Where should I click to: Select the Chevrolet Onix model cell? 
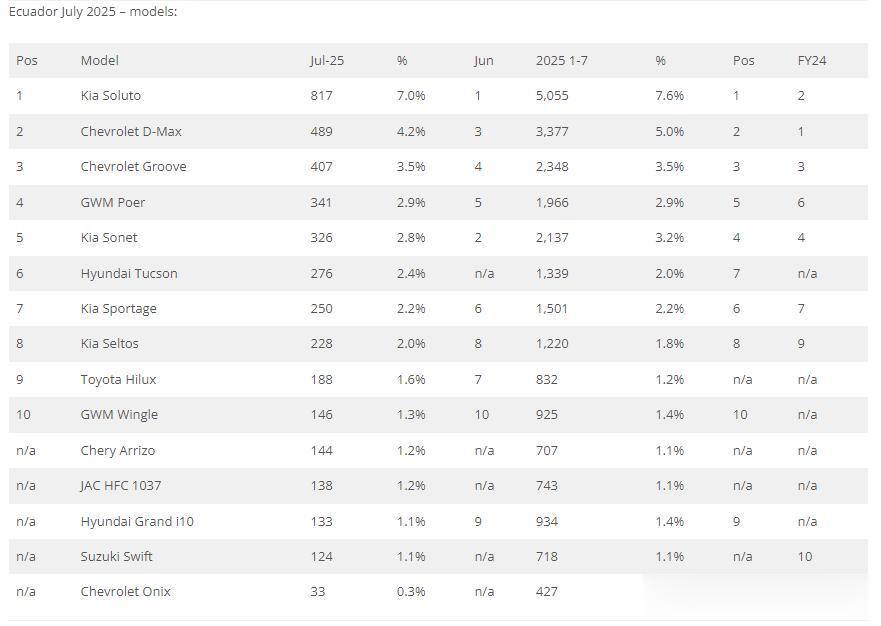[125, 591]
